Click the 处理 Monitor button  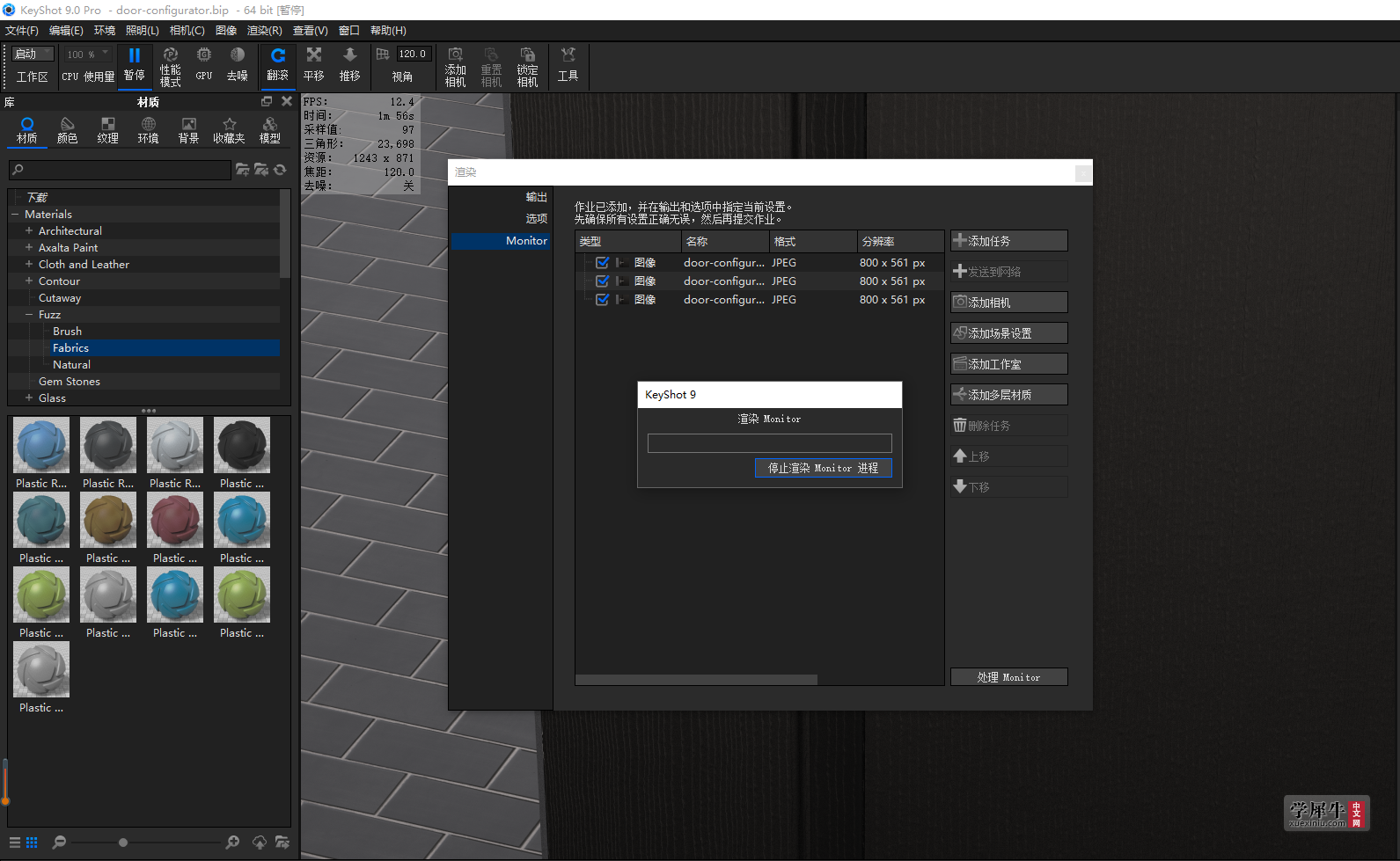[x=1009, y=677]
